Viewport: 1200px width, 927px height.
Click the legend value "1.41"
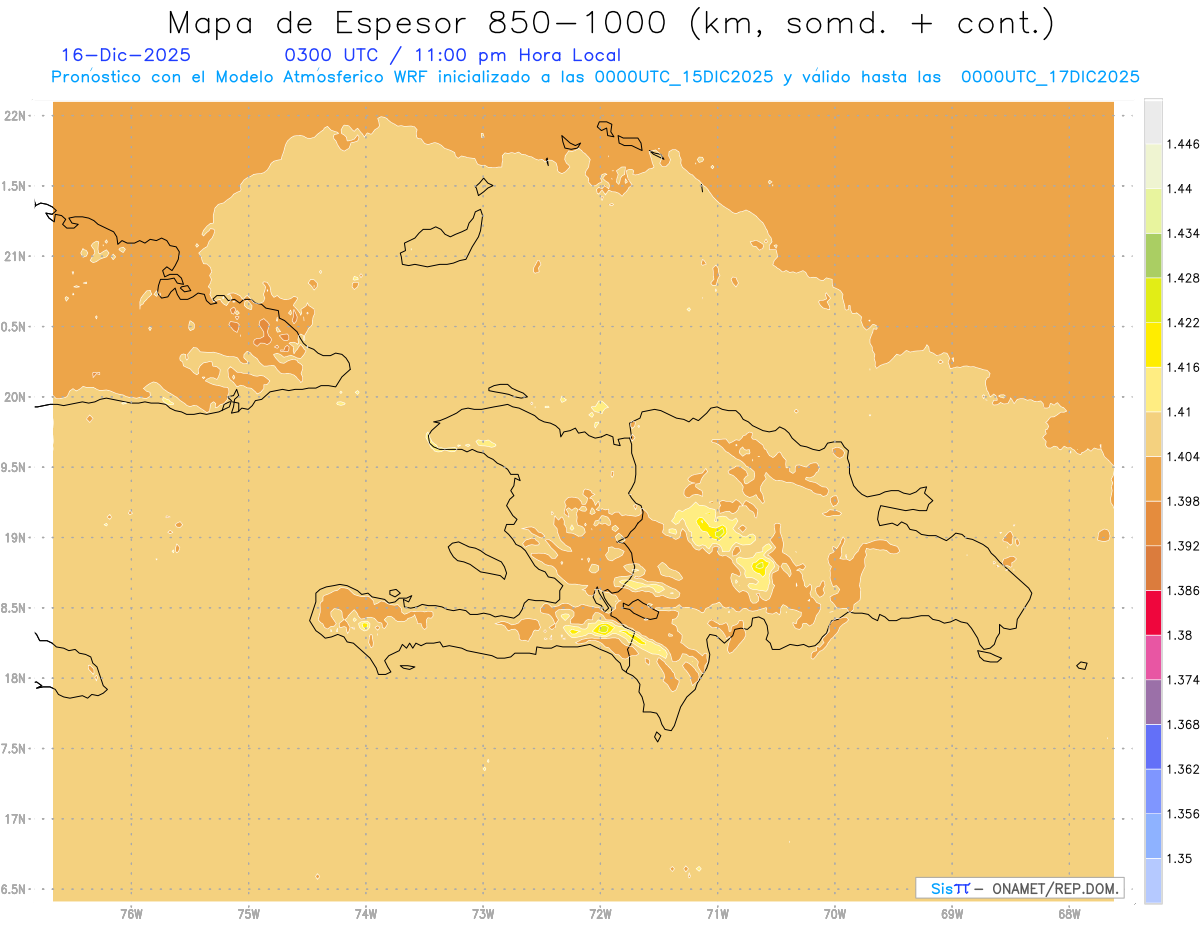click(1179, 412)
